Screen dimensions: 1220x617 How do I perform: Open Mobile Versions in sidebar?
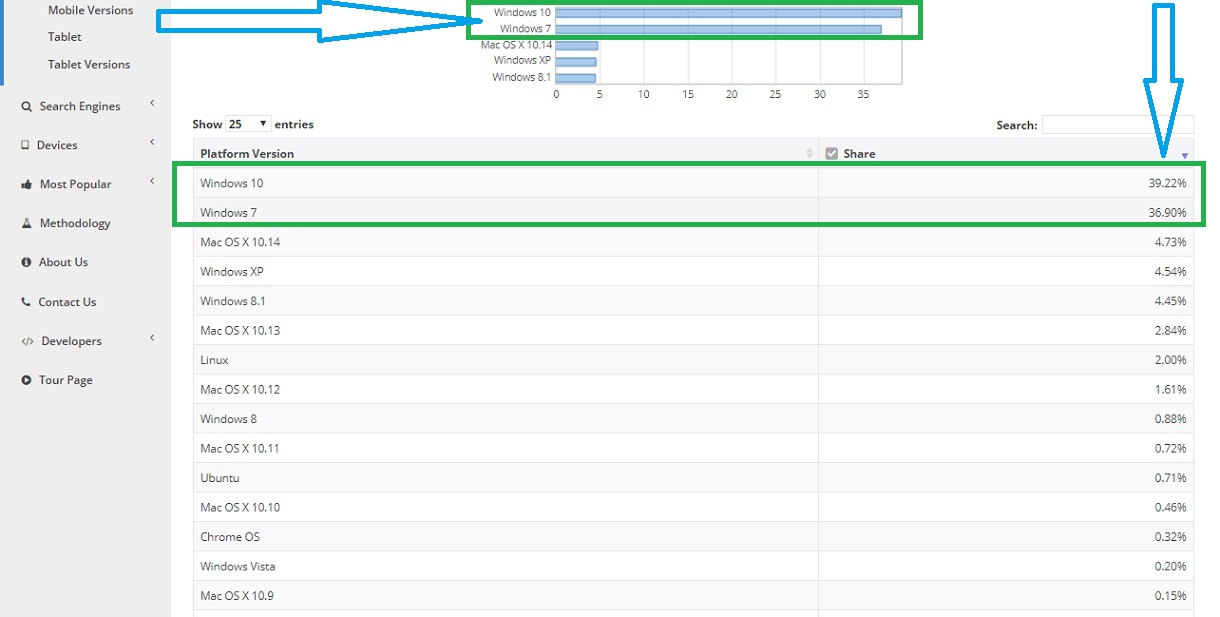click(x=90, y=10)
